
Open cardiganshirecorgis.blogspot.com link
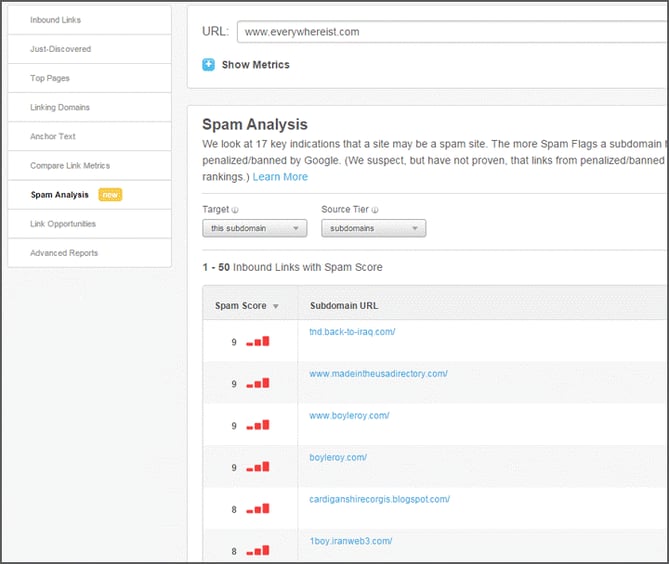379,499
